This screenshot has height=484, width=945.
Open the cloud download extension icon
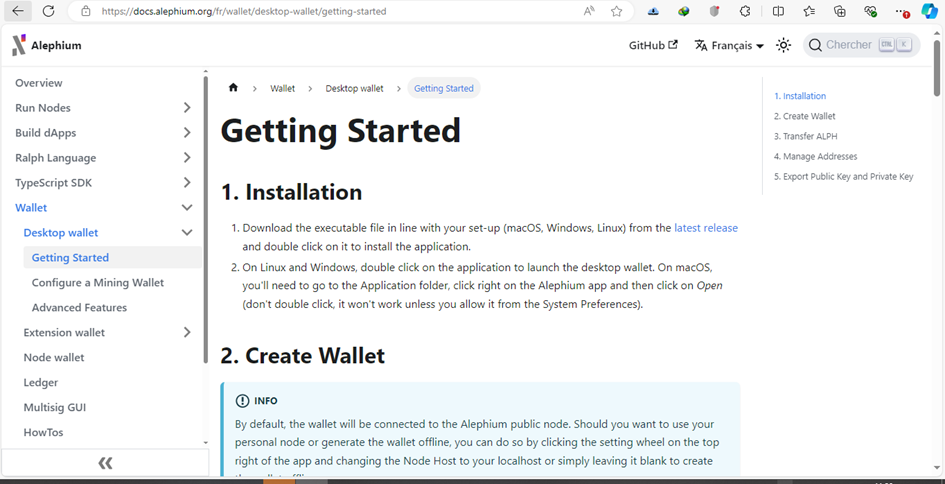(653, 11)
